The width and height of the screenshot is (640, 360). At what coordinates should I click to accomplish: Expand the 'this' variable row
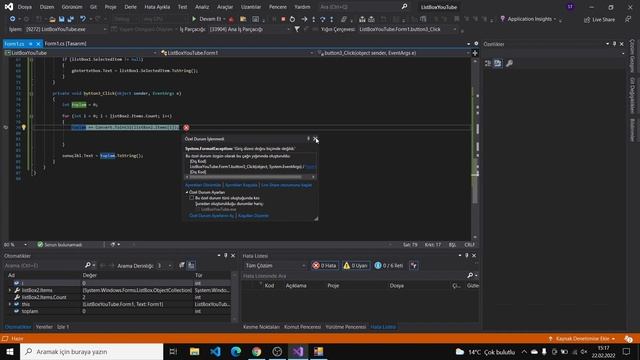click(x=10, y=304)
